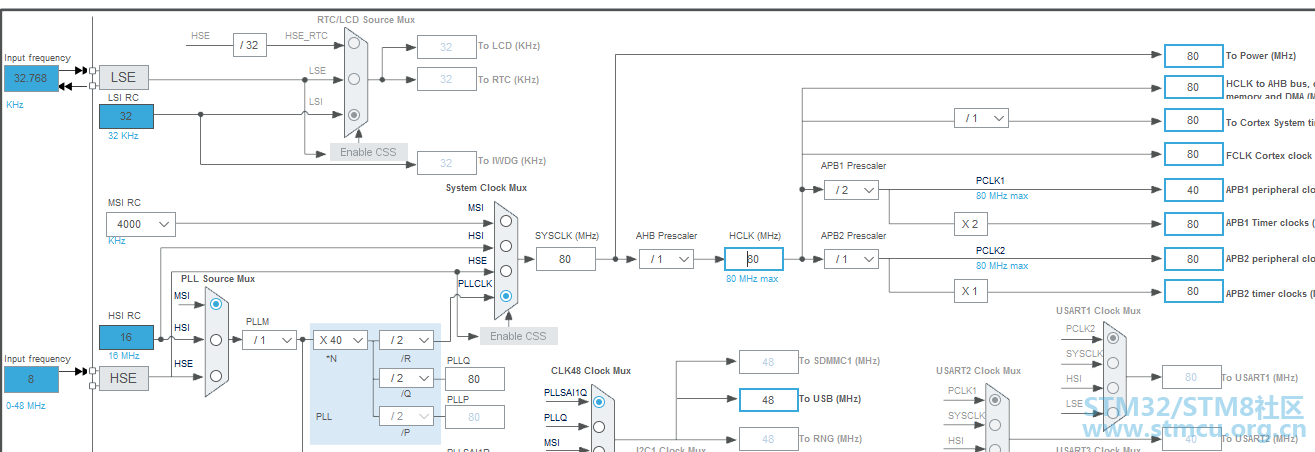Click To IWDG (KHz) 32 field
This screenshot has height=452, width=1315.
[x=446, y=163]
